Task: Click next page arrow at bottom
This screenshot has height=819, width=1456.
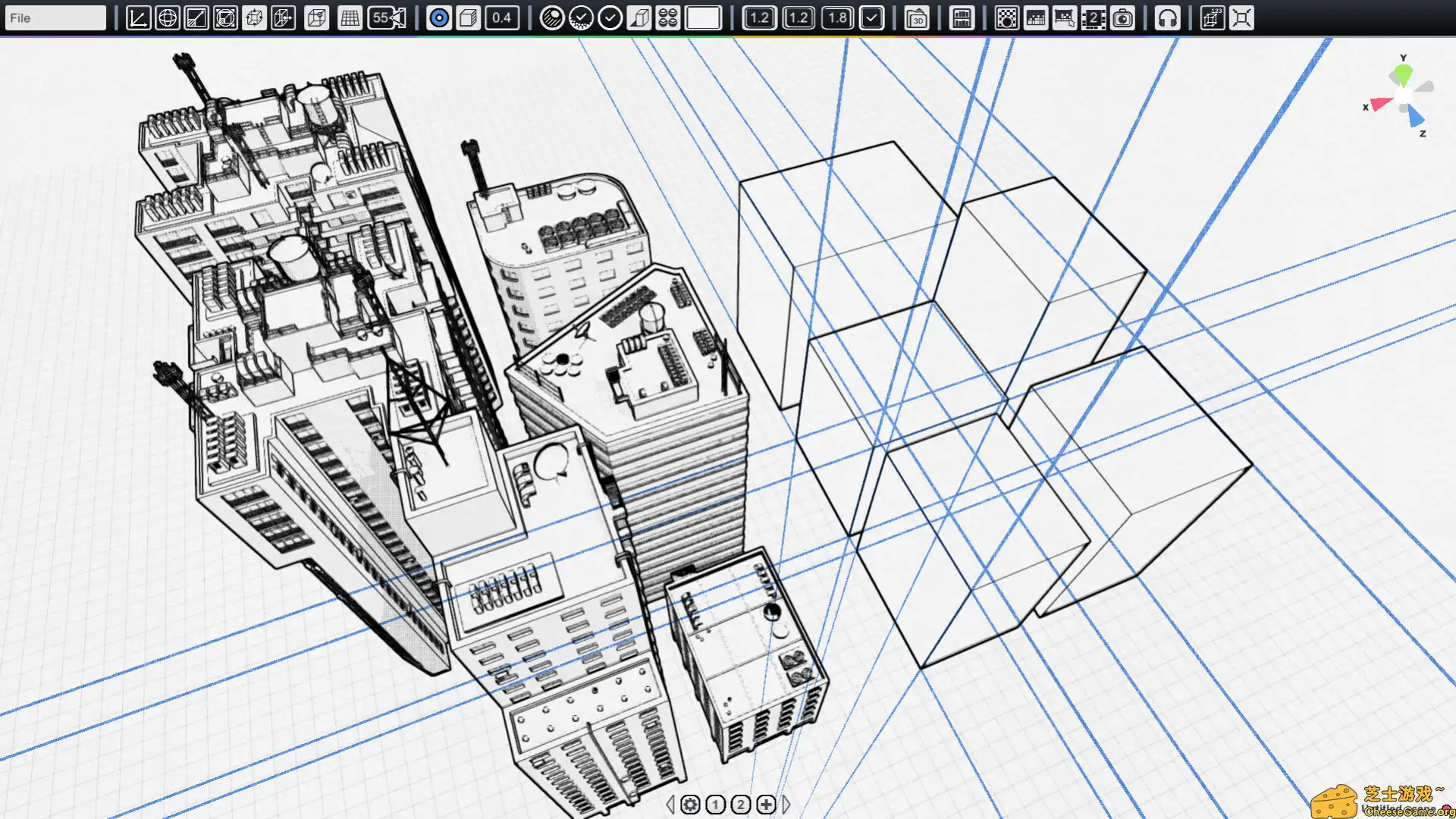Action: [786, 805]
